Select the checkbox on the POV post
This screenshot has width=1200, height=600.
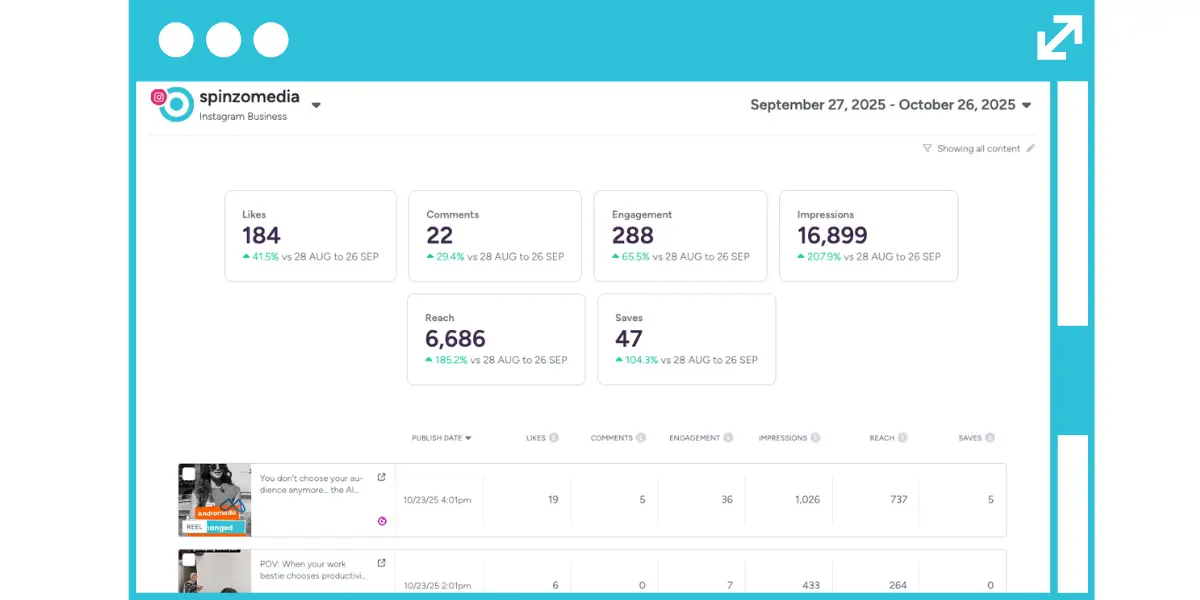click(x=189, y=559)
